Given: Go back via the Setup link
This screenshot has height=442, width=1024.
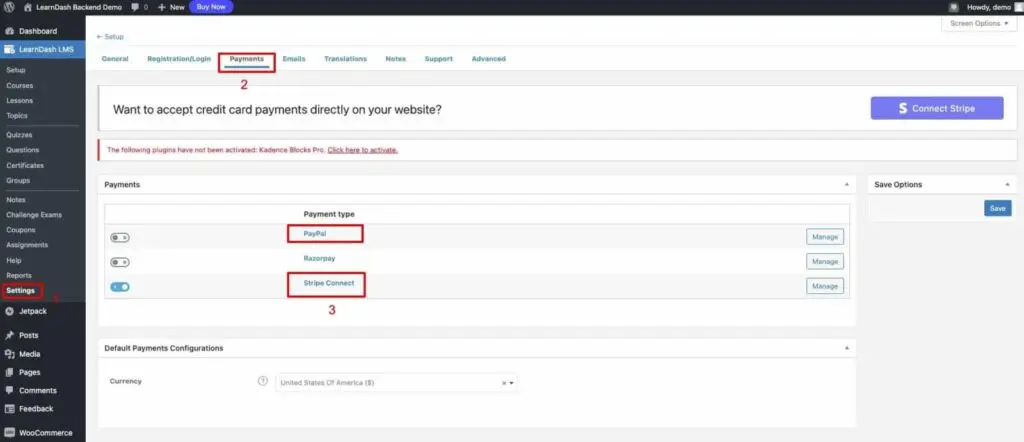Looking at the screenshot, I should tap(110, 37).
